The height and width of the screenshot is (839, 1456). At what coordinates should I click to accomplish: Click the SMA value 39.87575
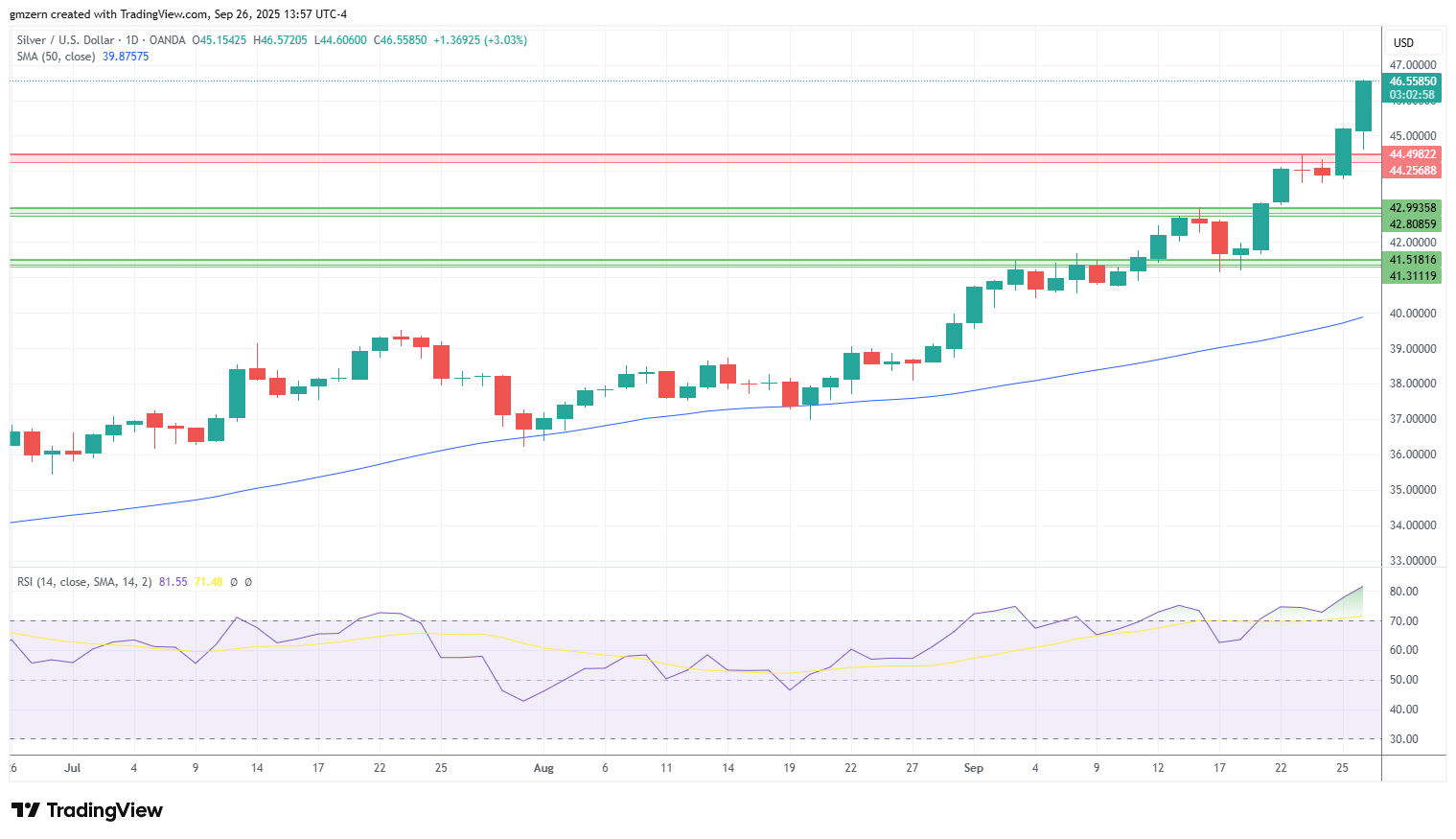126,57
